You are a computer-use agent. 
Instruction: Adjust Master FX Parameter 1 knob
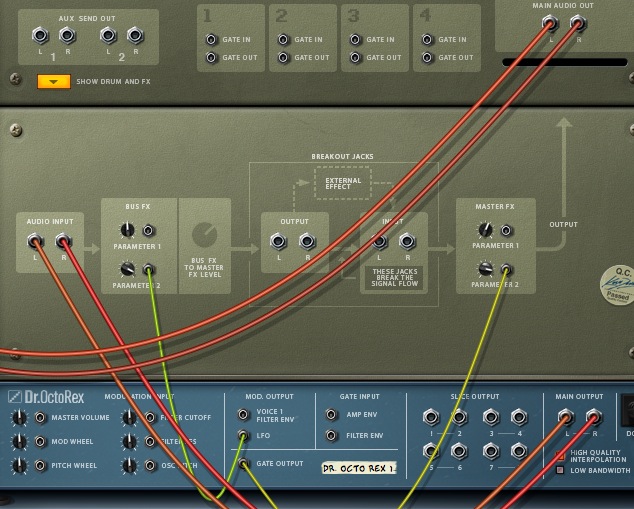tap(485, 230)
